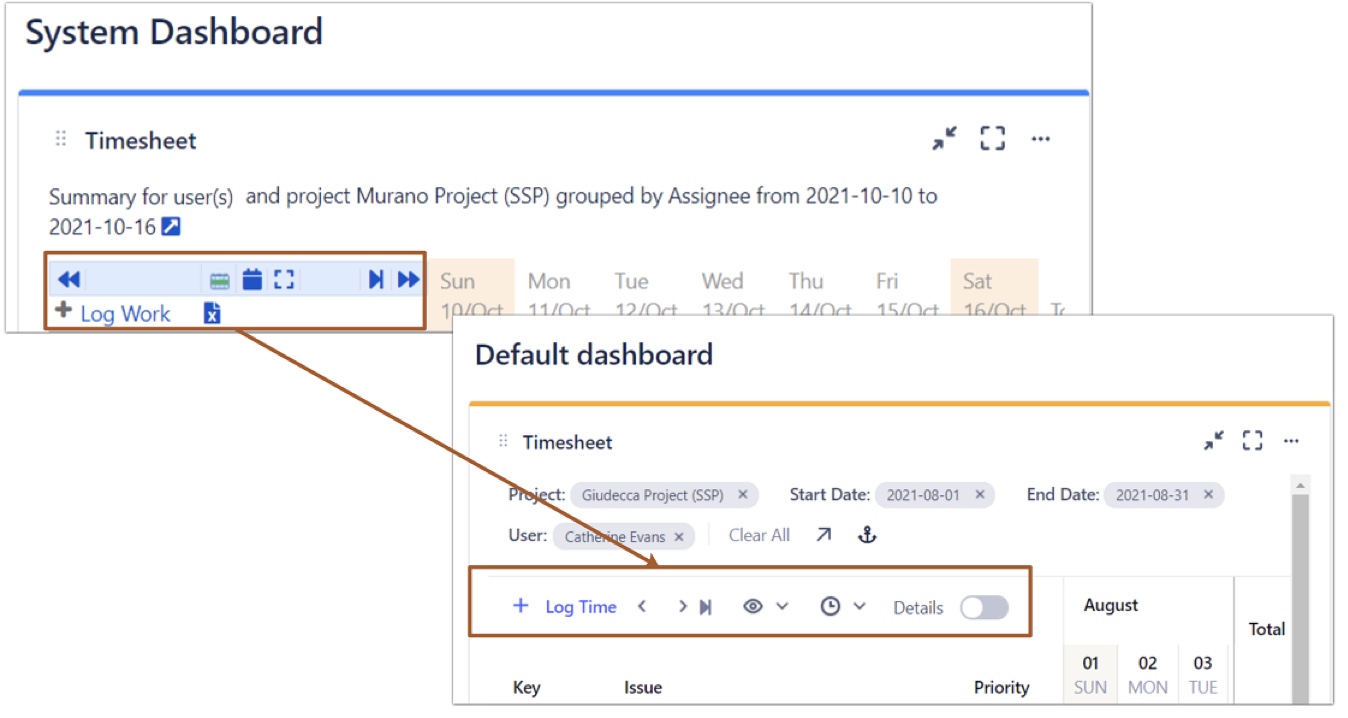
Task: Click the fast-forward double-arrow in blue toolbar
Action: click(x=408, y=280)
